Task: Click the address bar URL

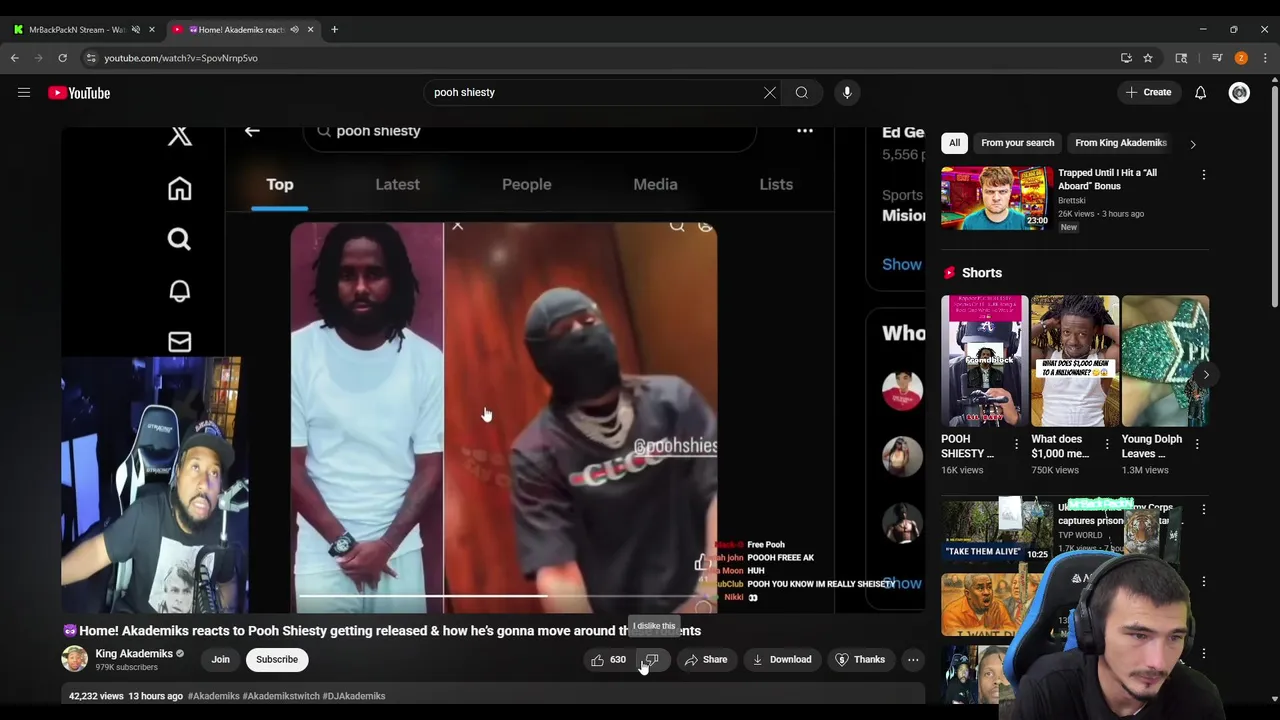Action: [181, 58]
